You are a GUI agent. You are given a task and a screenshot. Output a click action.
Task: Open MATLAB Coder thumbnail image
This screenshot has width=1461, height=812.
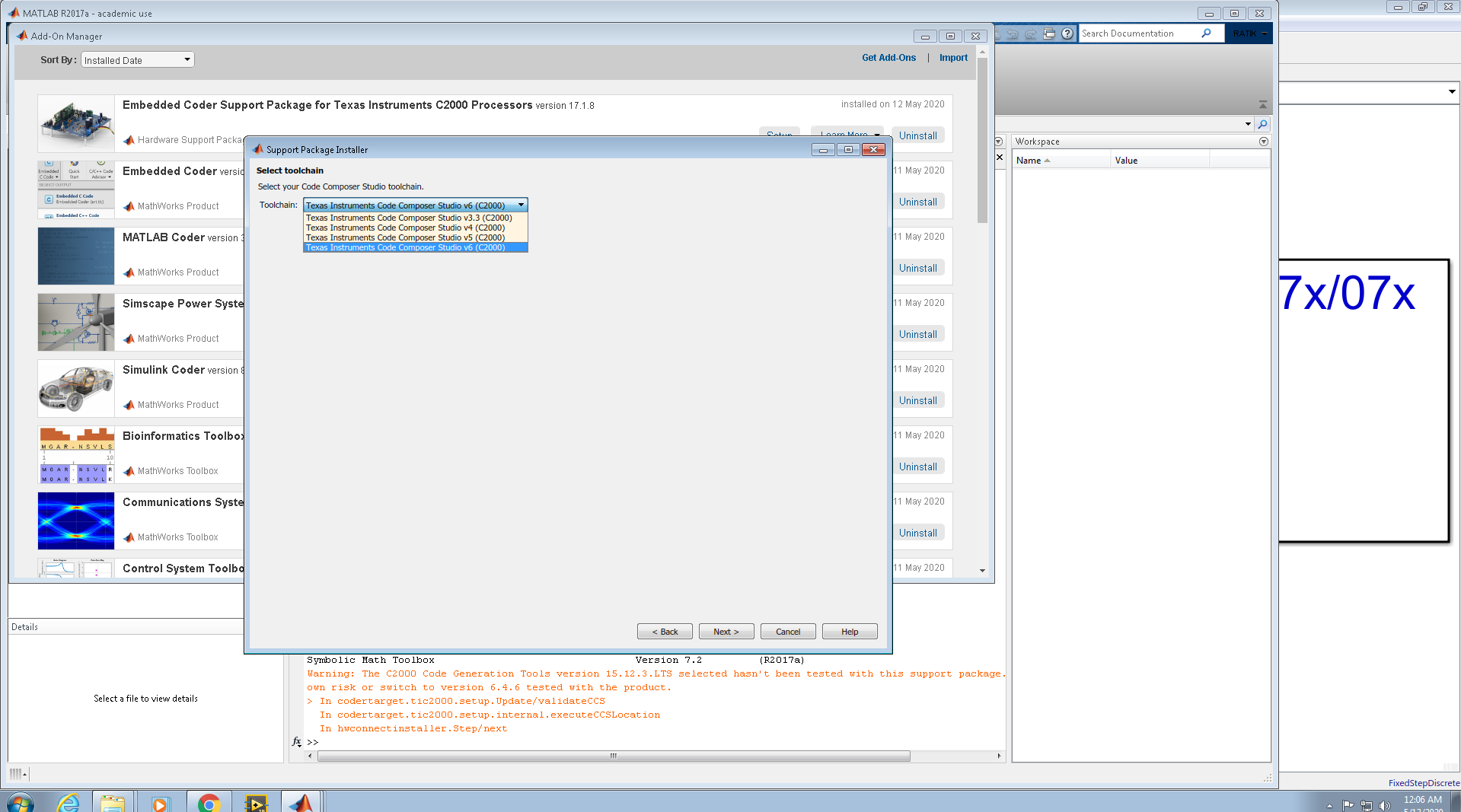point(76,256)
